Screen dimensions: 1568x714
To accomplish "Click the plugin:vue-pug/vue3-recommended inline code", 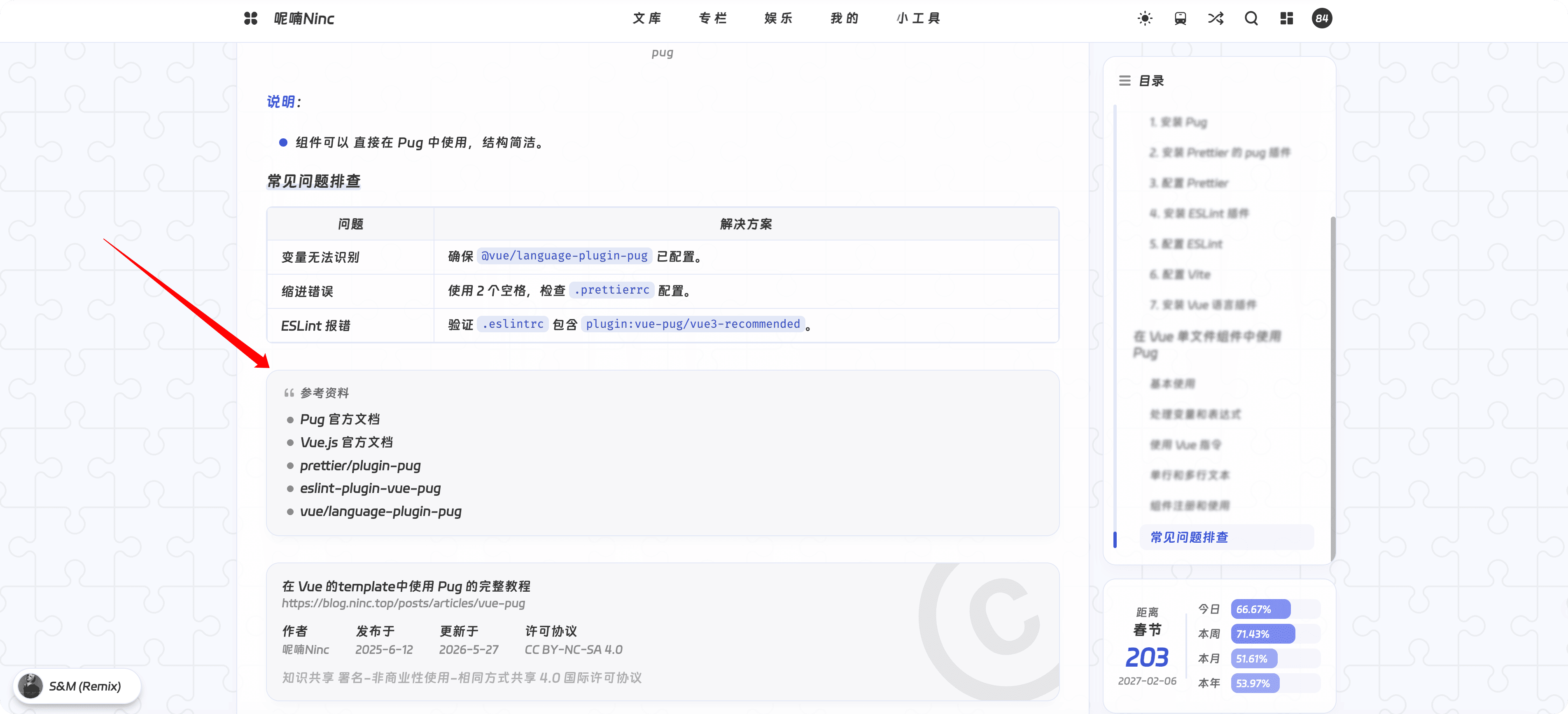I will (x=693, y=324).
